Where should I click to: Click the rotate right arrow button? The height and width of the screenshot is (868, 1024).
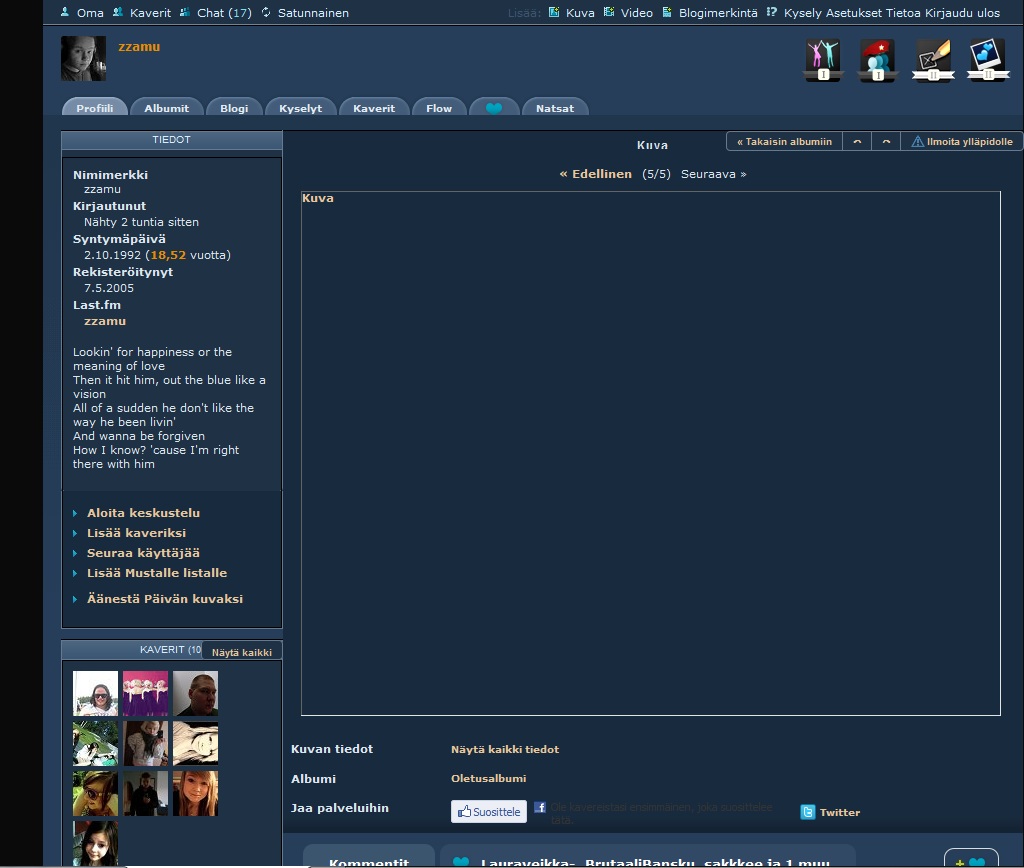point(886,141)
